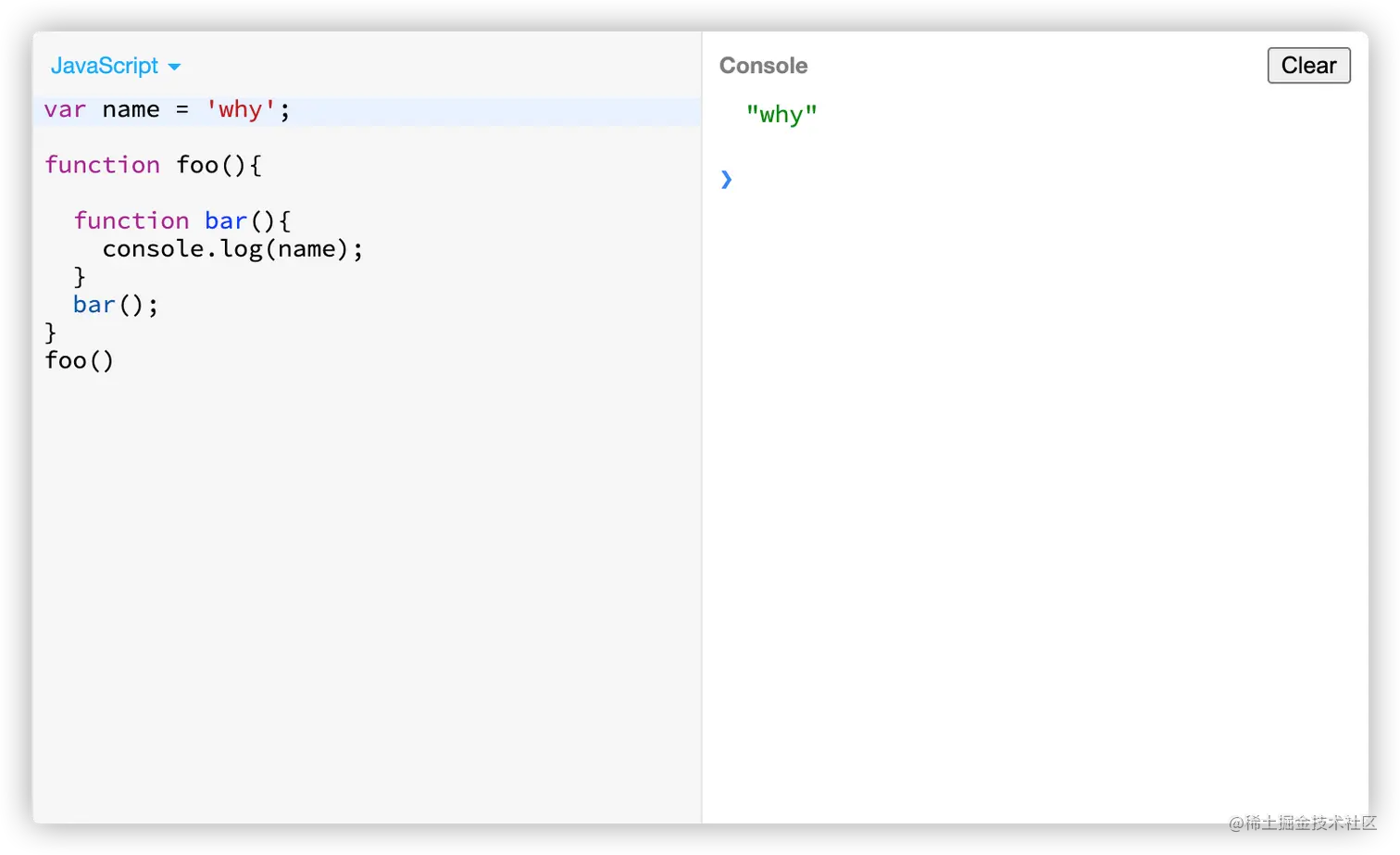The width and height of the screenshot is (1400, 855).
Task: Click the Console panel heading
Action: [763, 66]
